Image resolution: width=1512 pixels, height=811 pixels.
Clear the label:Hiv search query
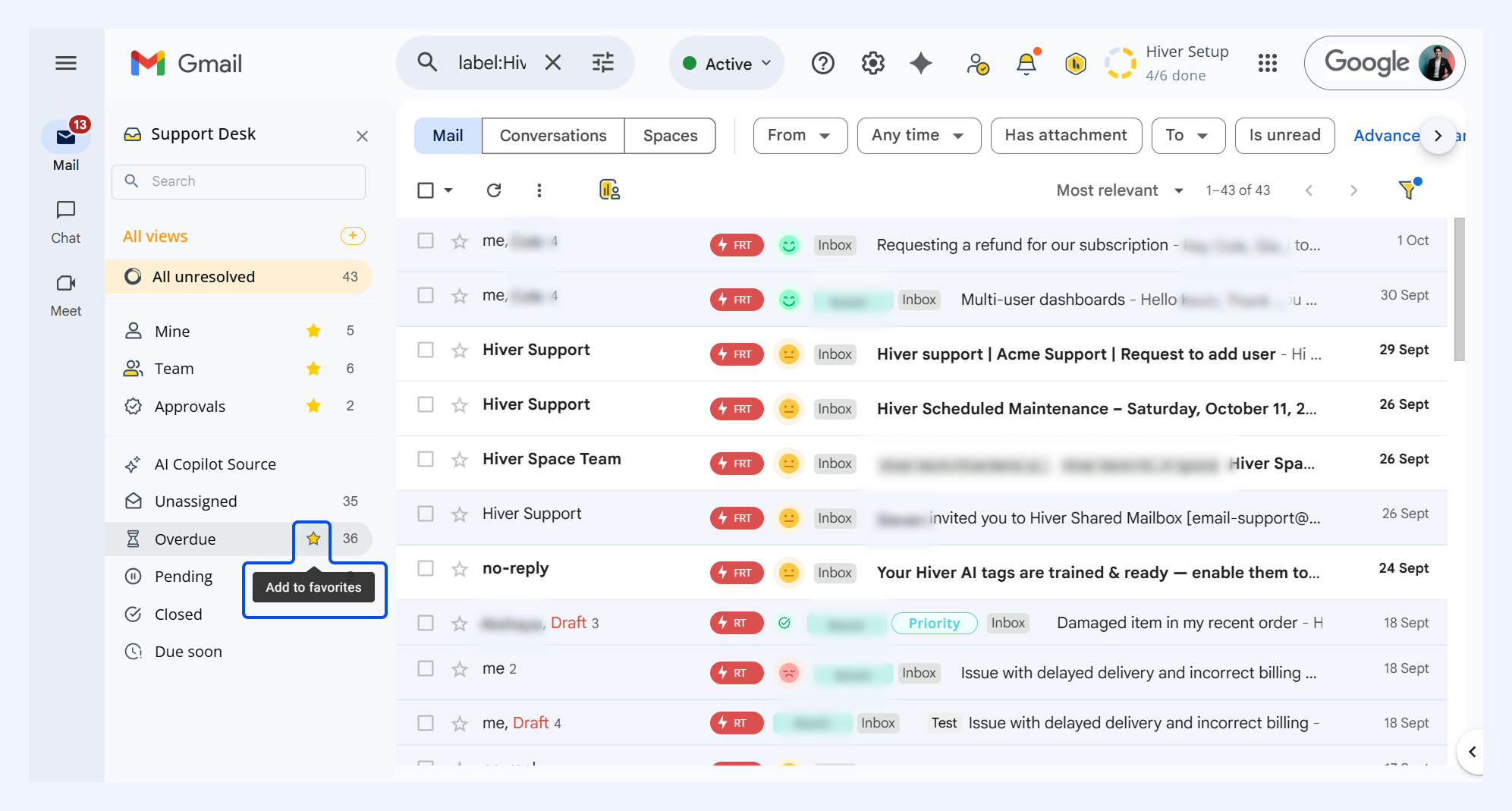[x=553, y=62]
